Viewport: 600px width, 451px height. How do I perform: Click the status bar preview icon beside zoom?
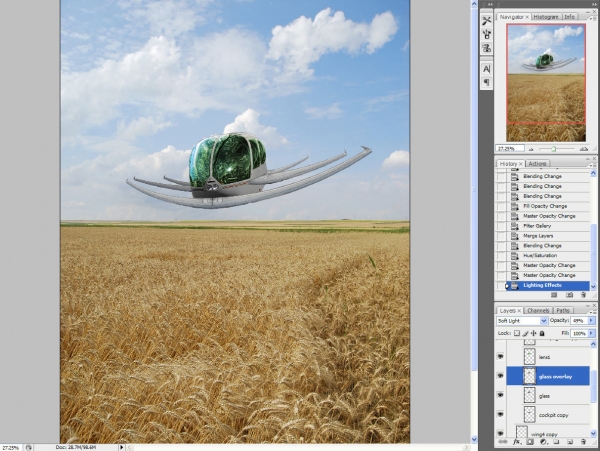click(x=29, y=447)
